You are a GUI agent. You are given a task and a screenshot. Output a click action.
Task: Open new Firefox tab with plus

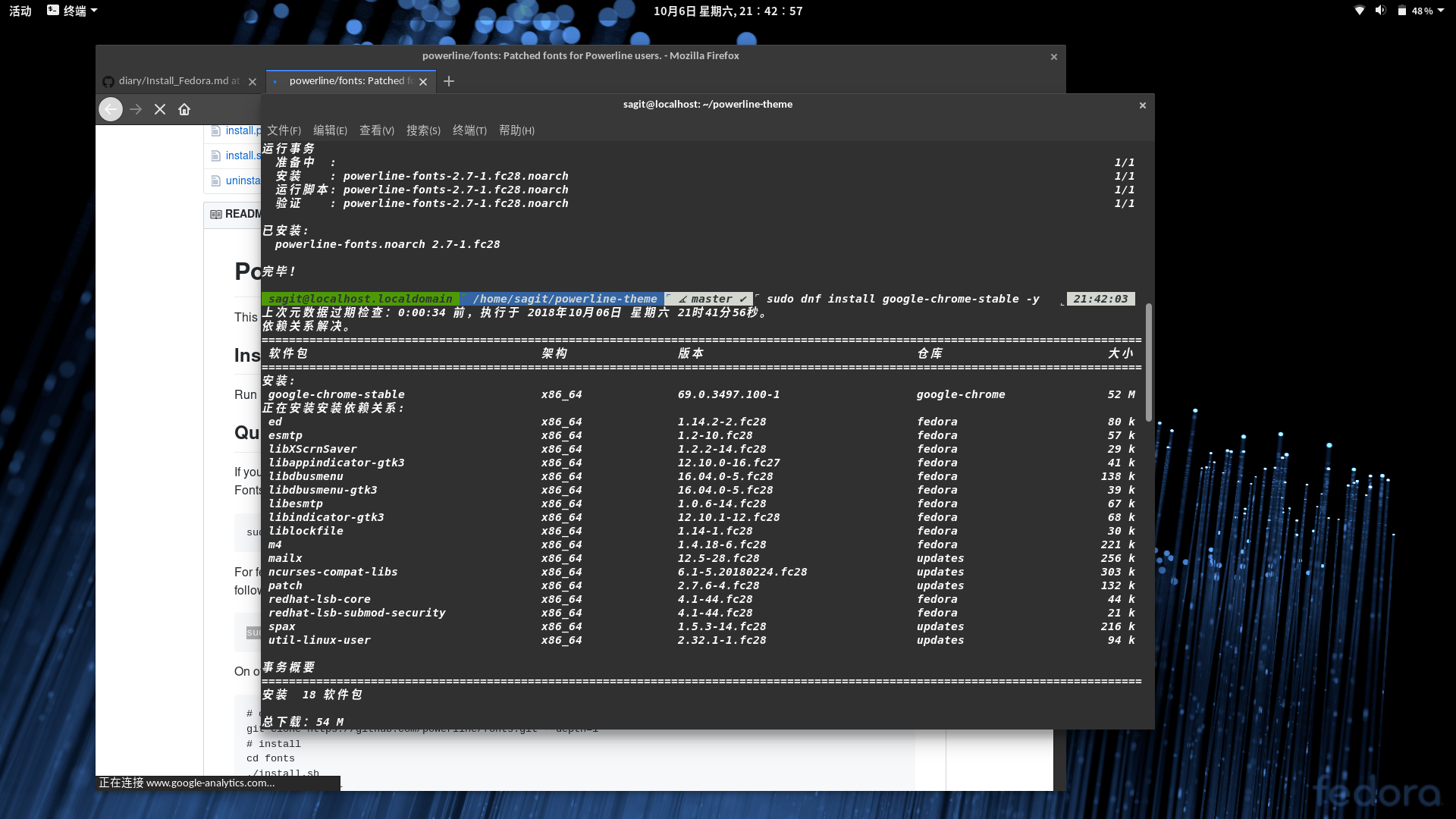(449, 81)
